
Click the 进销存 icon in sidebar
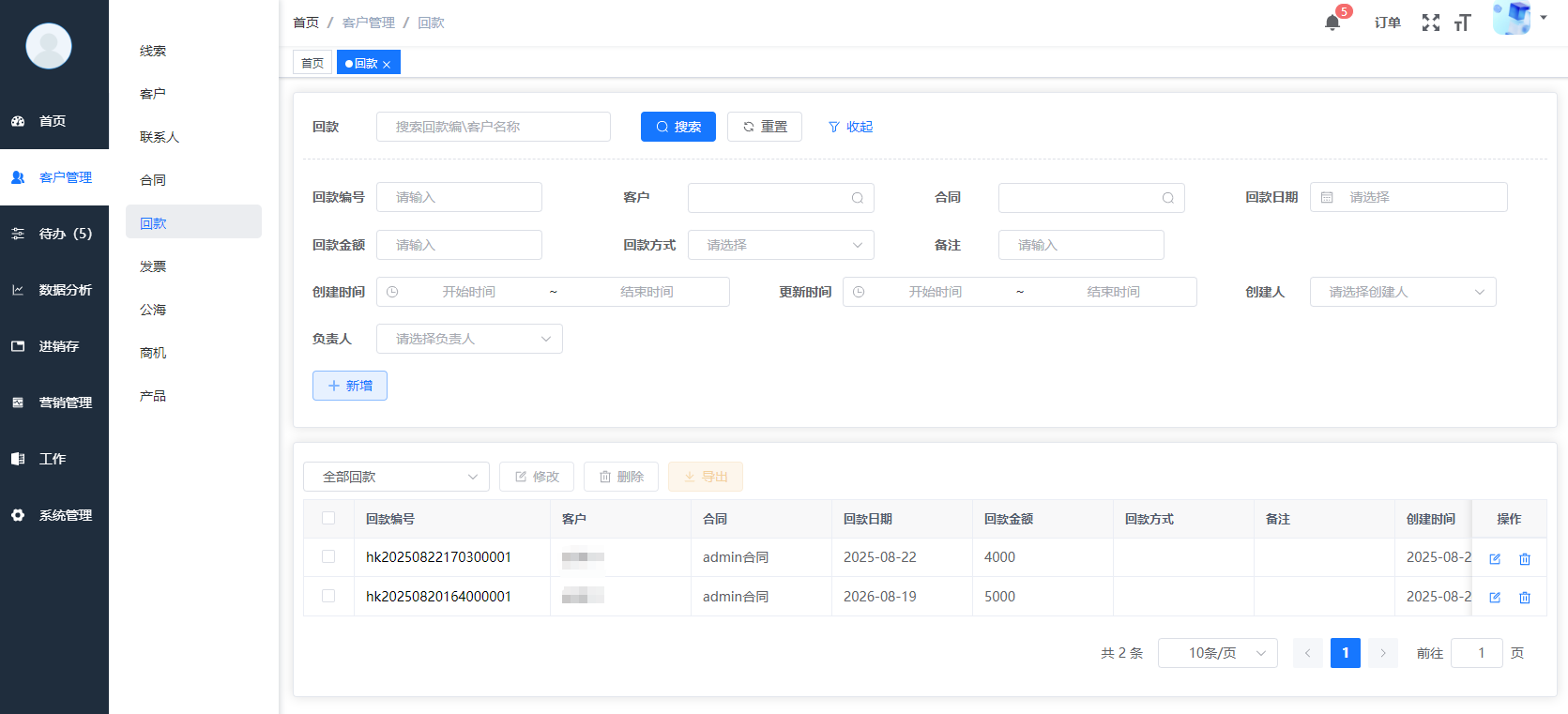(18, 346)
